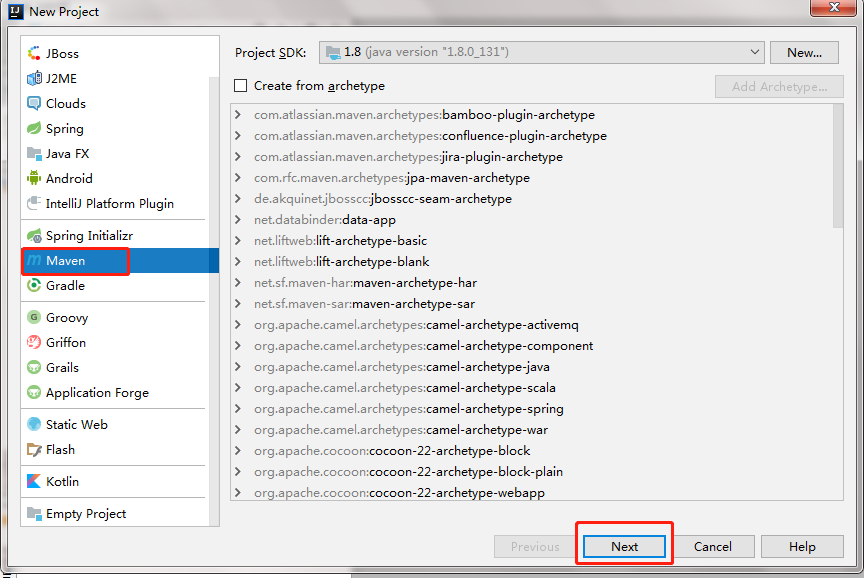Open Help from the dialog

click(x=802, y=547)
